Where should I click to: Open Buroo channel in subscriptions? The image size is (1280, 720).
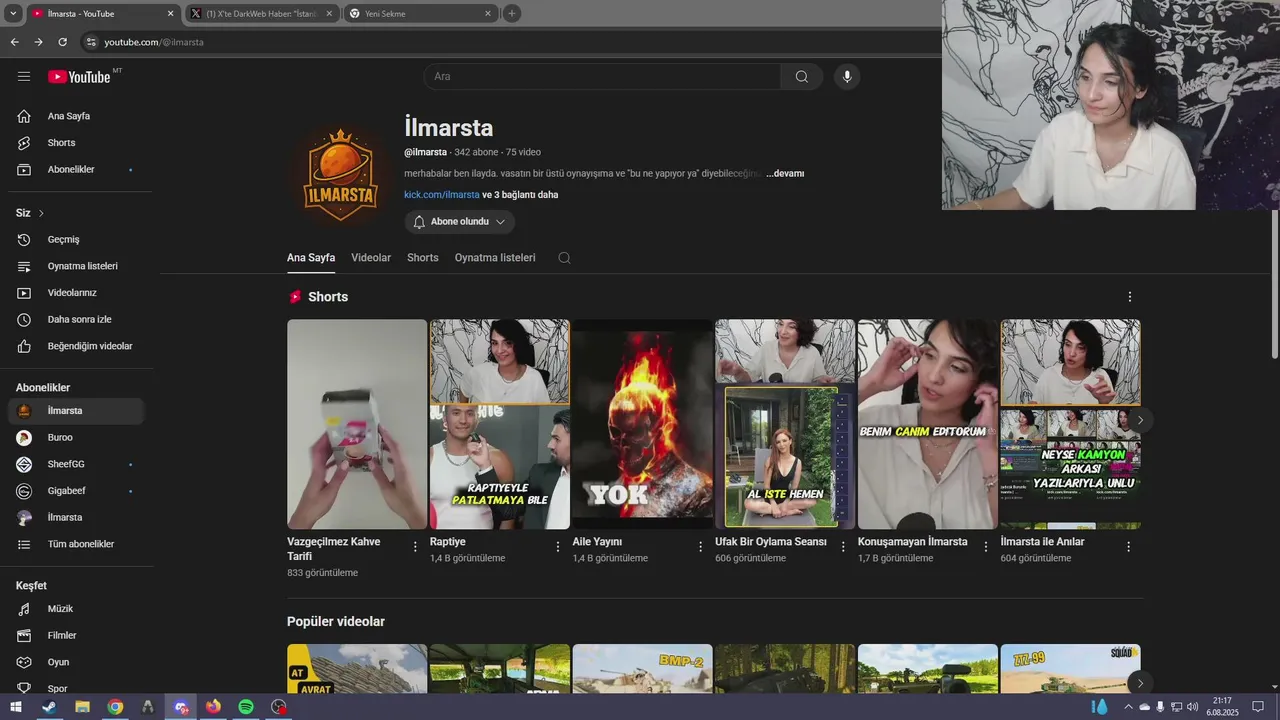tap(76, 438)
